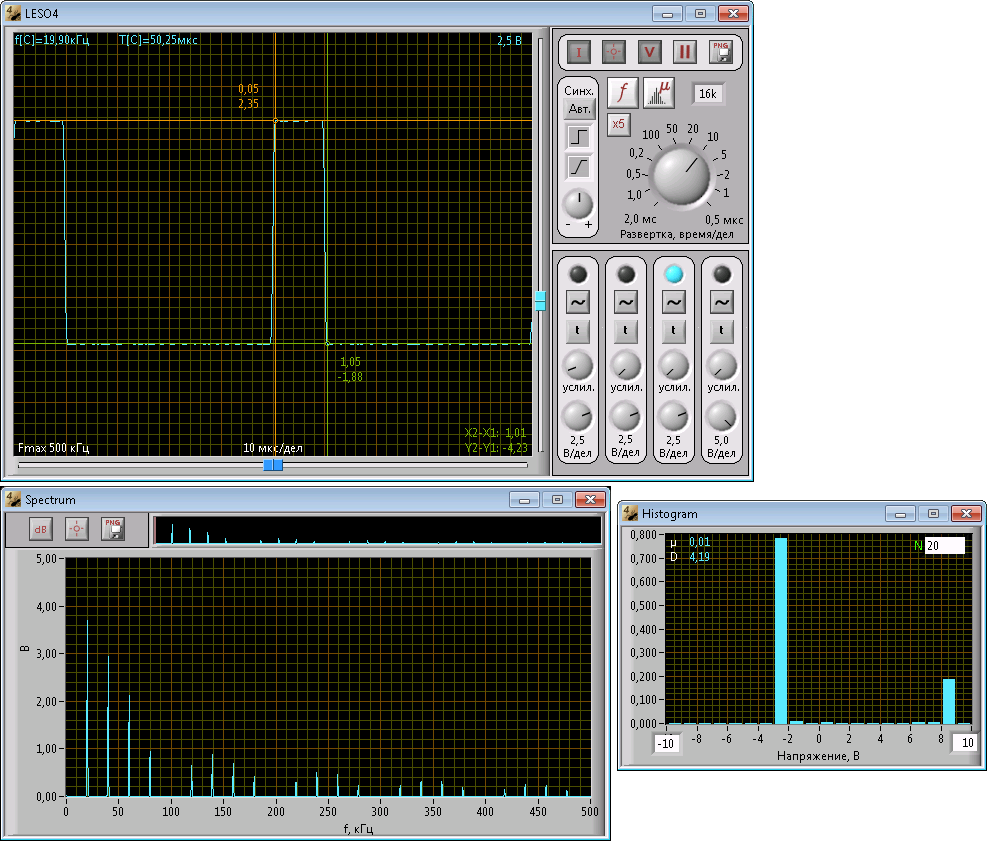Select sloped rising edge trigger icon
Viewport: 987px width, 841px height.
(x=579, y=167)
